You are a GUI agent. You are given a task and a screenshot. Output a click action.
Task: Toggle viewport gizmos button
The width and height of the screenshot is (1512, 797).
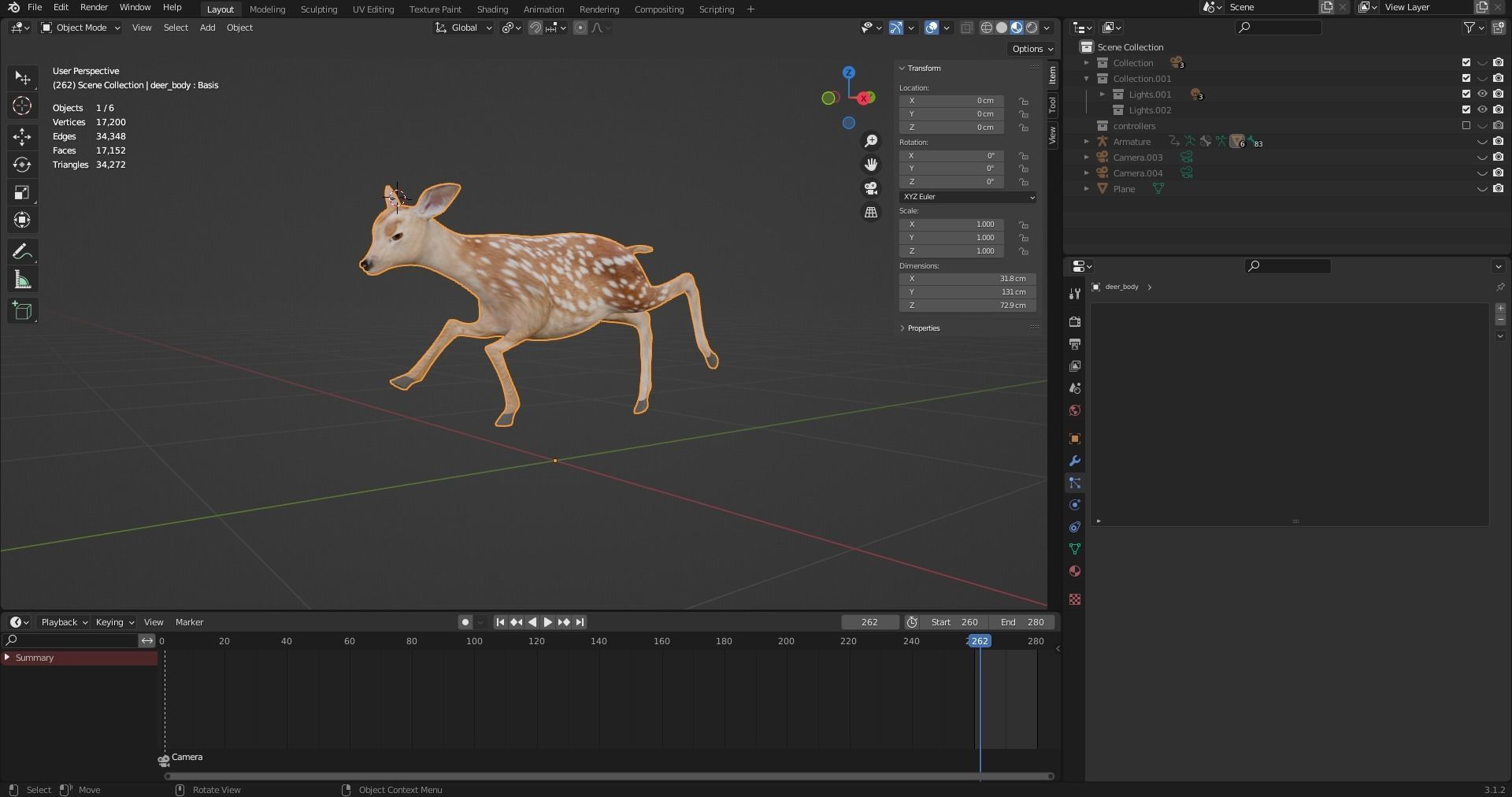pyautogui.click(x=896, y=28)
